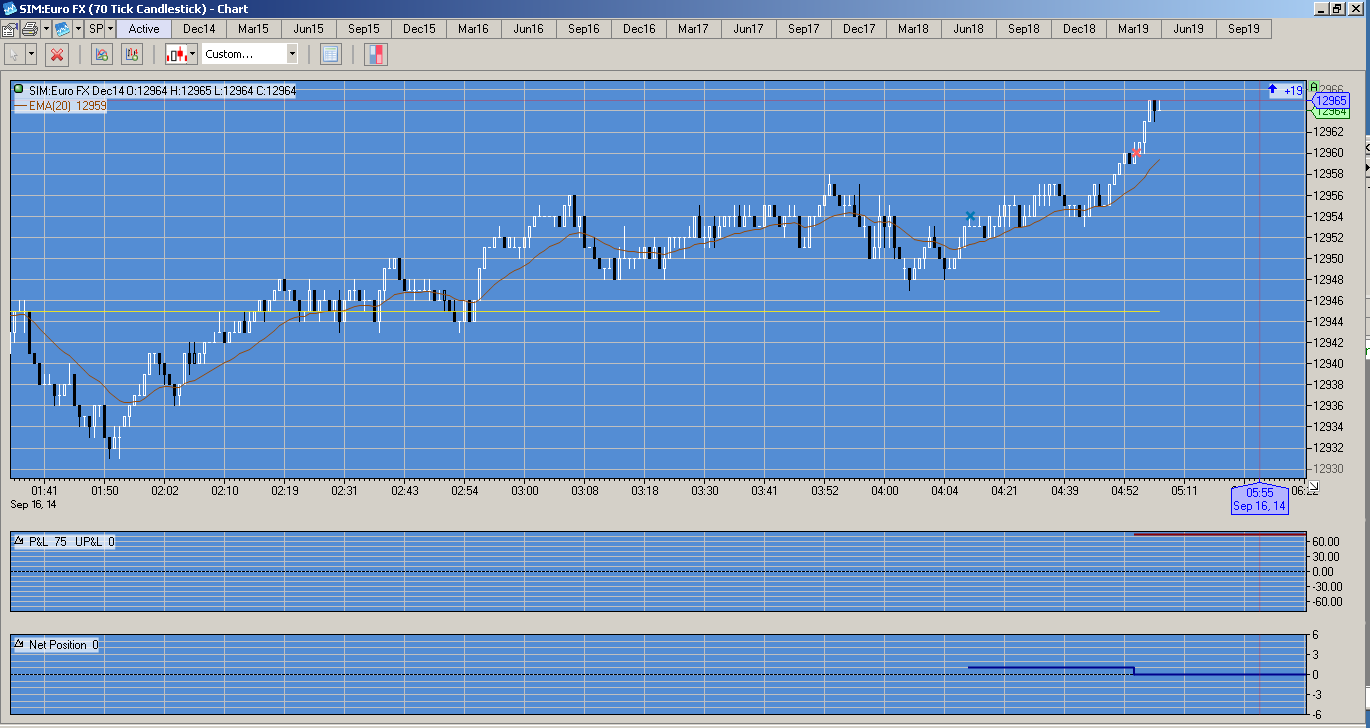Expand the candlestick chart type dropdown arrow
This screenshot has height=728, width=1370.
tap(194, 54)
